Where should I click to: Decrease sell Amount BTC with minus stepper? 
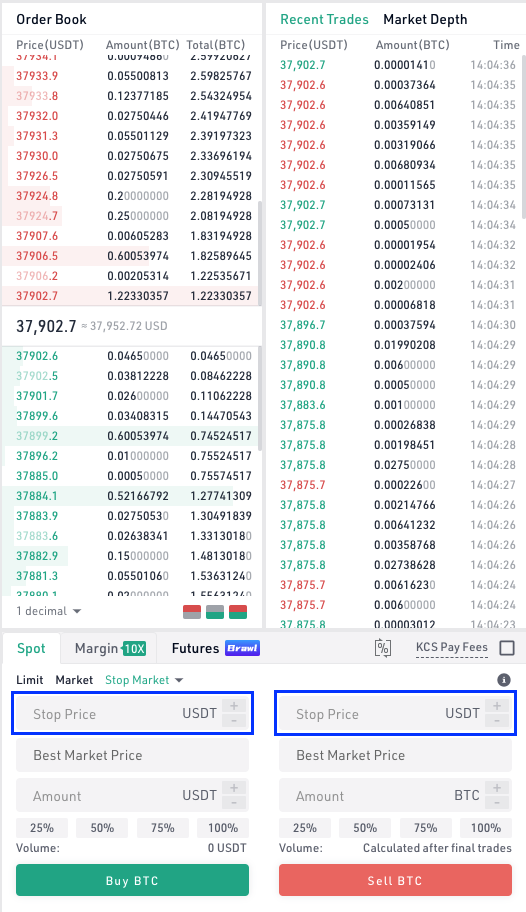[497, 802]
